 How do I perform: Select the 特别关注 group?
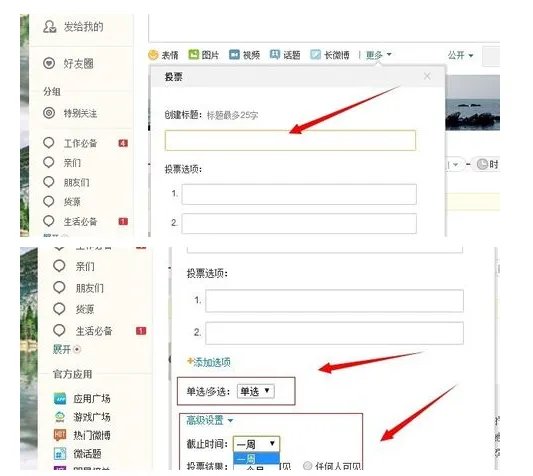click(70, 113)
